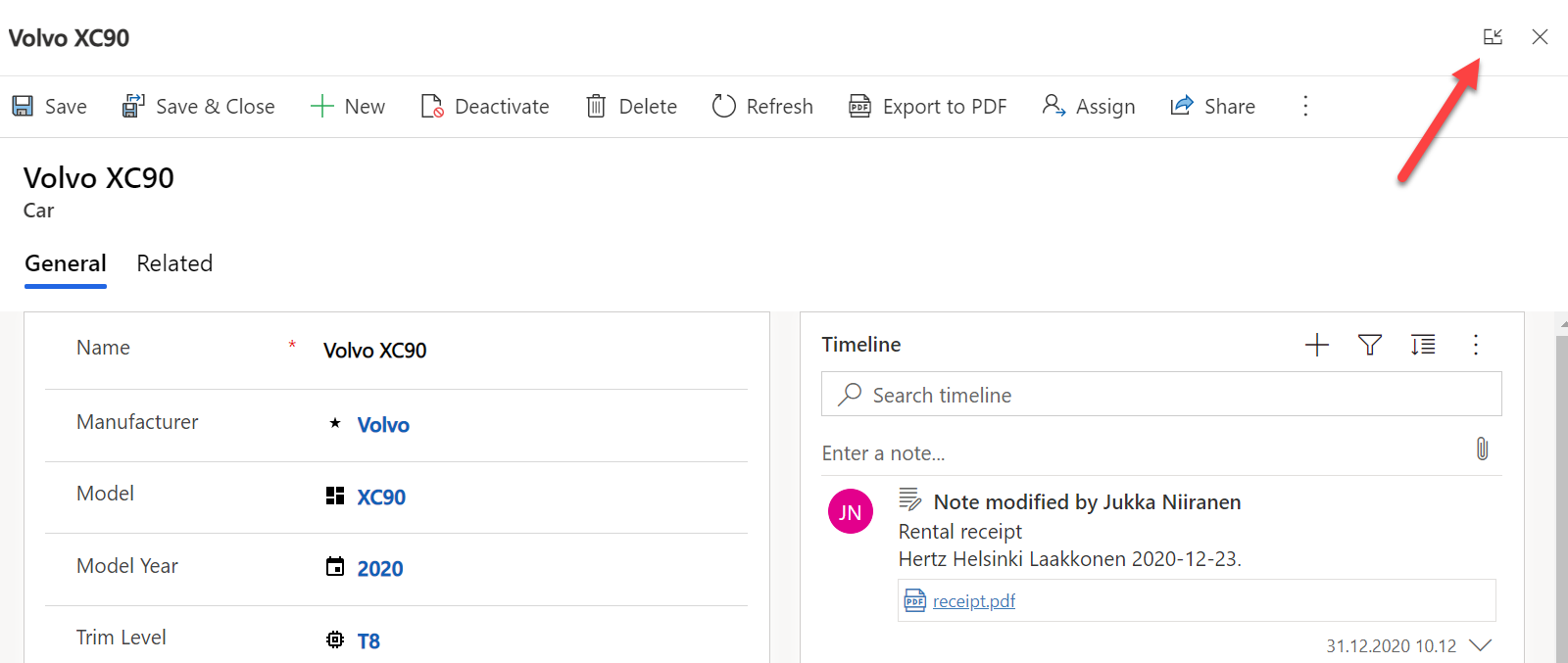This screenshot has width=1568, height=663.
Task: Open the XC90 model lookup link
Action: 381,497
